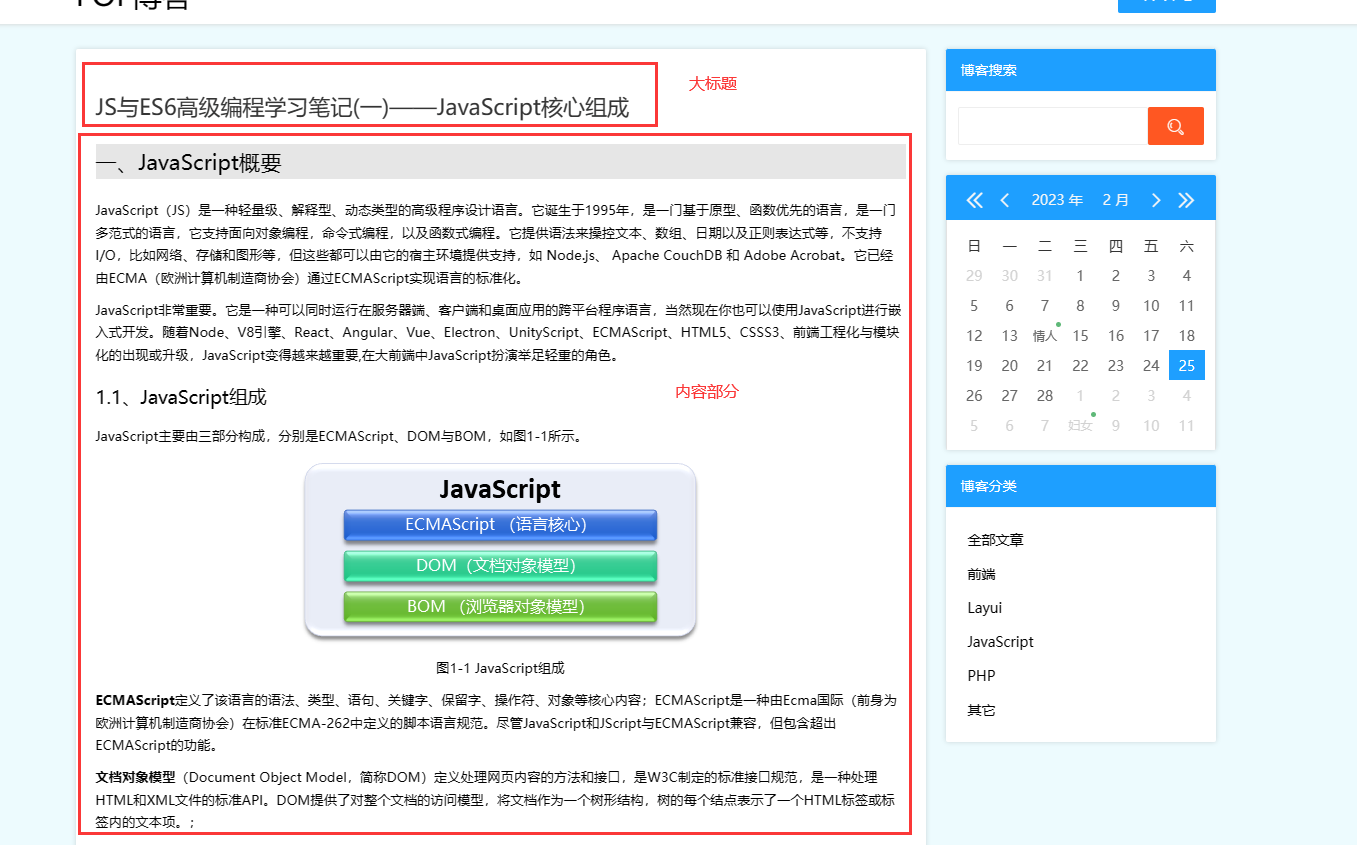The height and width of the screenshot is (845, 1357).
Task: Open the 全部文章 category
Action: click(x=995, y=540)
